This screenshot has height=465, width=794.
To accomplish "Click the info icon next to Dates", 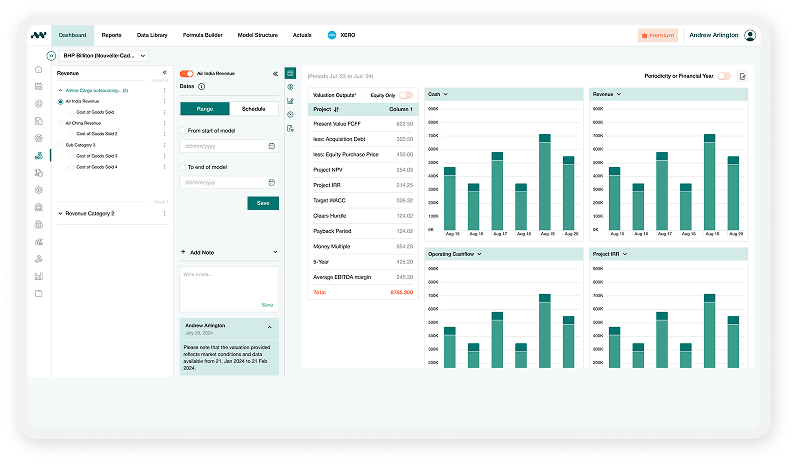I will 202,87.
